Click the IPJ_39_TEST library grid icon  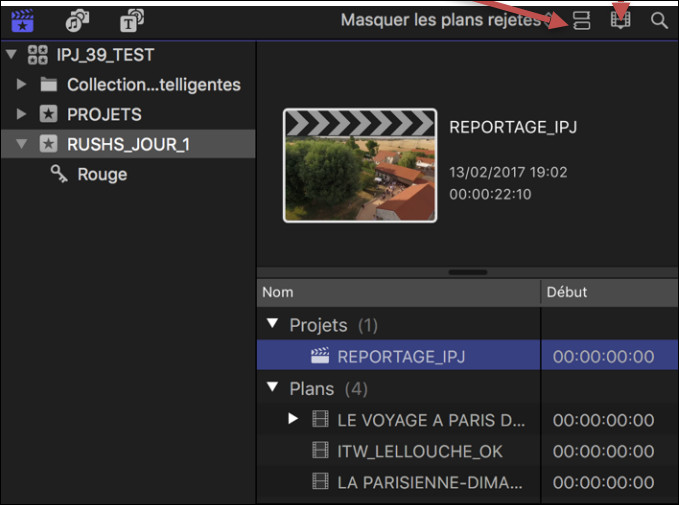[38, 55]
